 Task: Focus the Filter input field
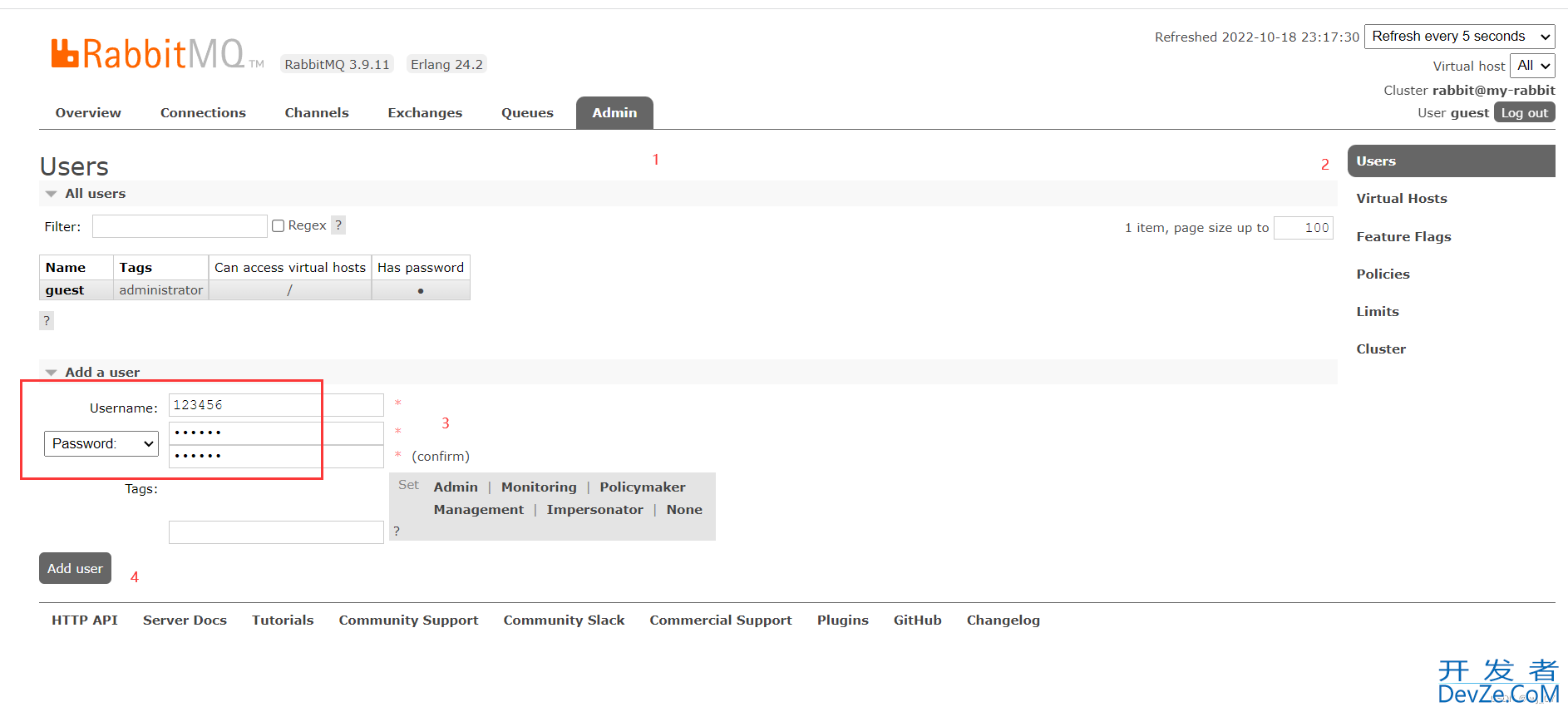click(180, 226)
